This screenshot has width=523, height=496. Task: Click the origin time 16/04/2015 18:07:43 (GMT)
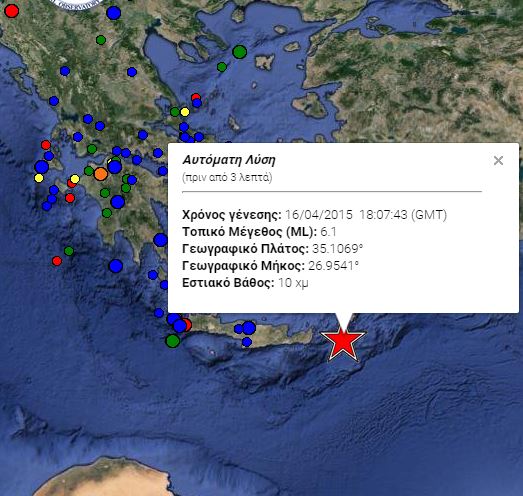366,214
